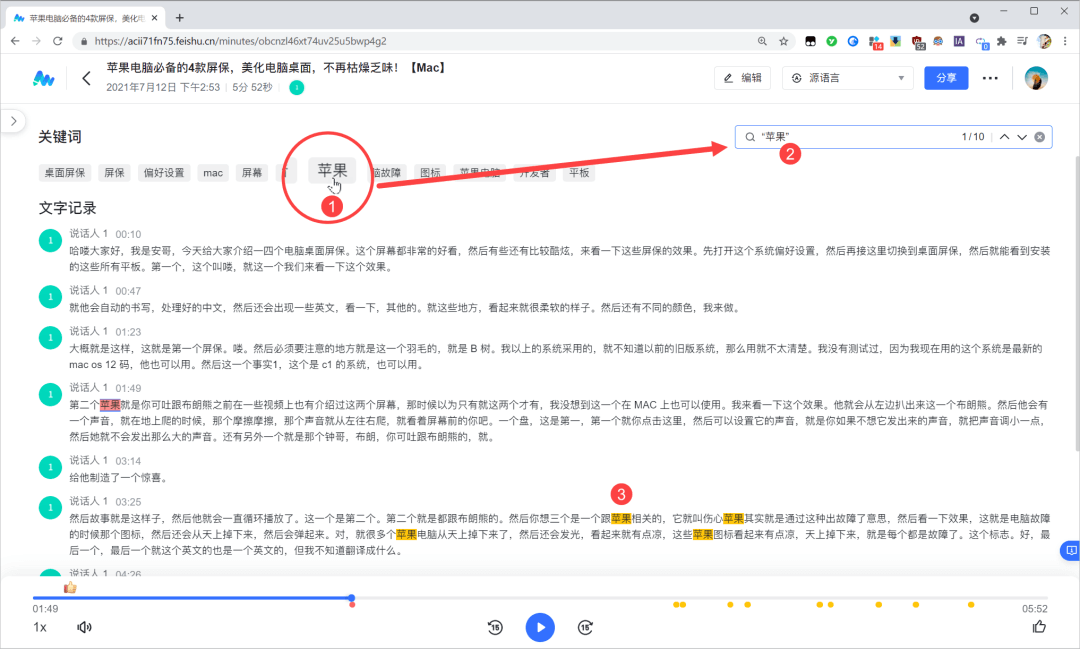Viewport: 1080px width, 649px height.
Task: Click the browser profile avatar in the toolbar
Action: (1044, 41)
